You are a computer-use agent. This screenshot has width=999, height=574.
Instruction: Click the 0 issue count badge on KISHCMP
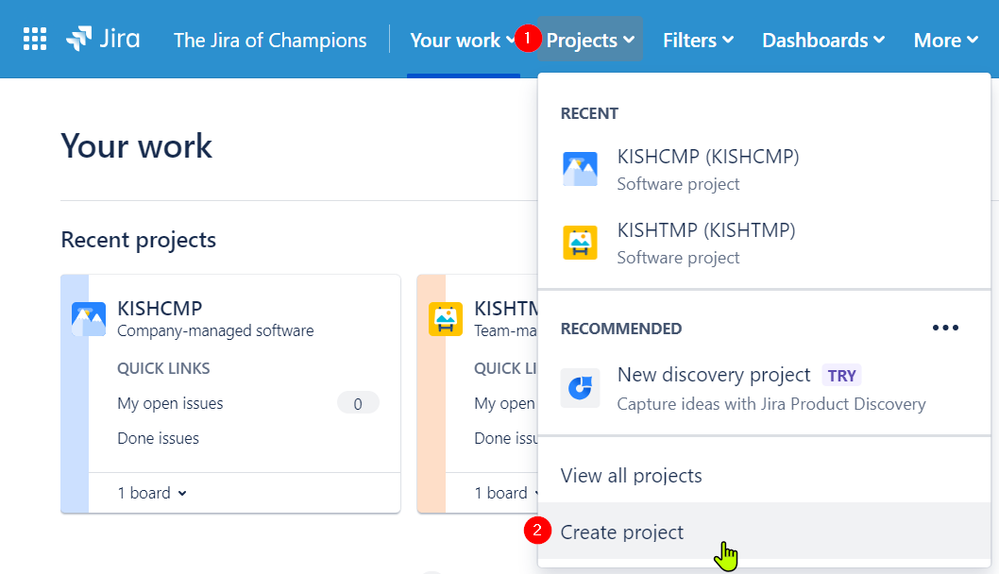[x=358, y=403]
